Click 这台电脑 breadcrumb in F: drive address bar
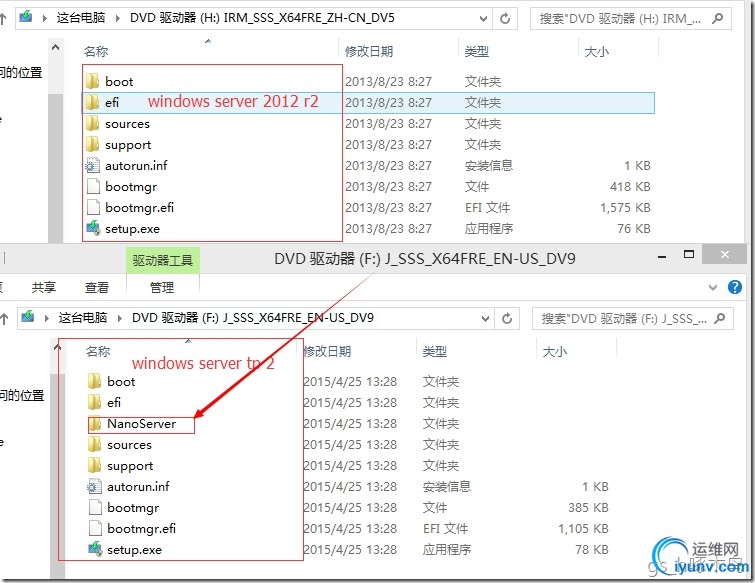Screen dimensions: 755x583 point(82,318)
